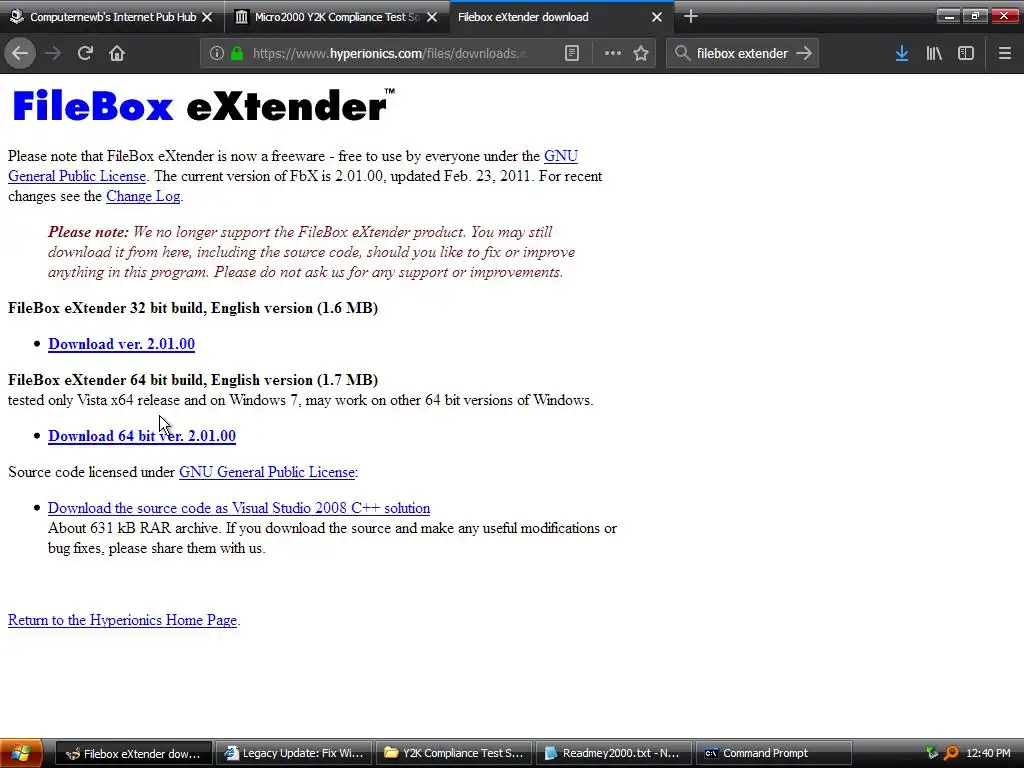Restore down the Firefox window
1024x768 pixels.
[x=976, y=16]
